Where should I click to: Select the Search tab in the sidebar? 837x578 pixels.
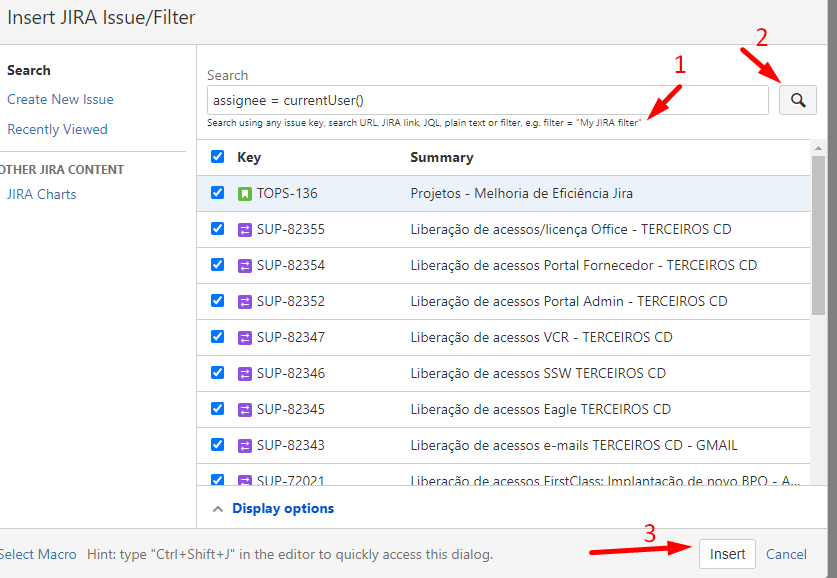[29, 70]
